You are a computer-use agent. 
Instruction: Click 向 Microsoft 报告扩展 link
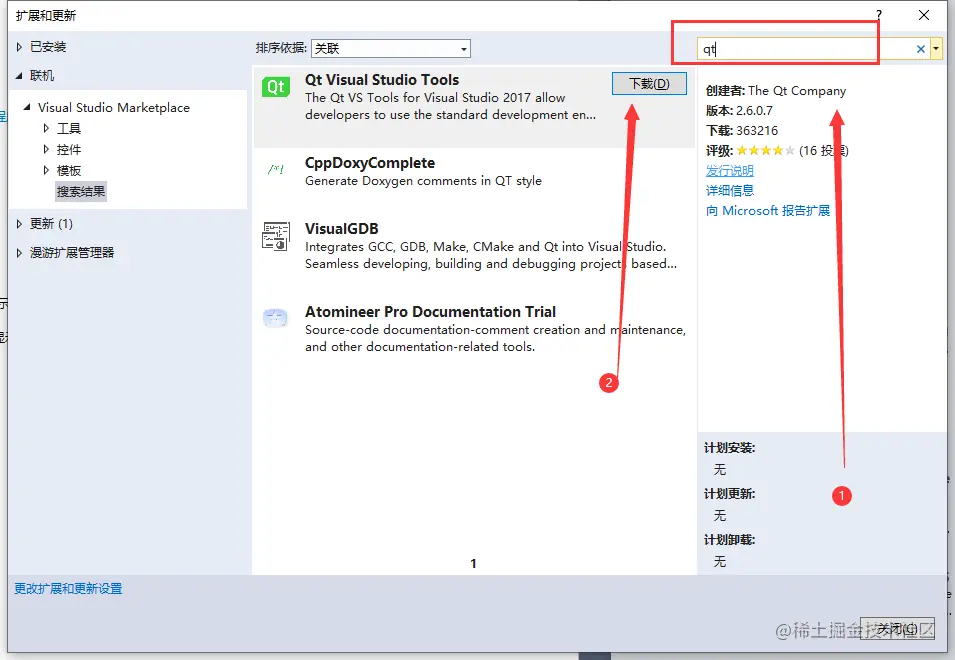[x=767, y=211]
